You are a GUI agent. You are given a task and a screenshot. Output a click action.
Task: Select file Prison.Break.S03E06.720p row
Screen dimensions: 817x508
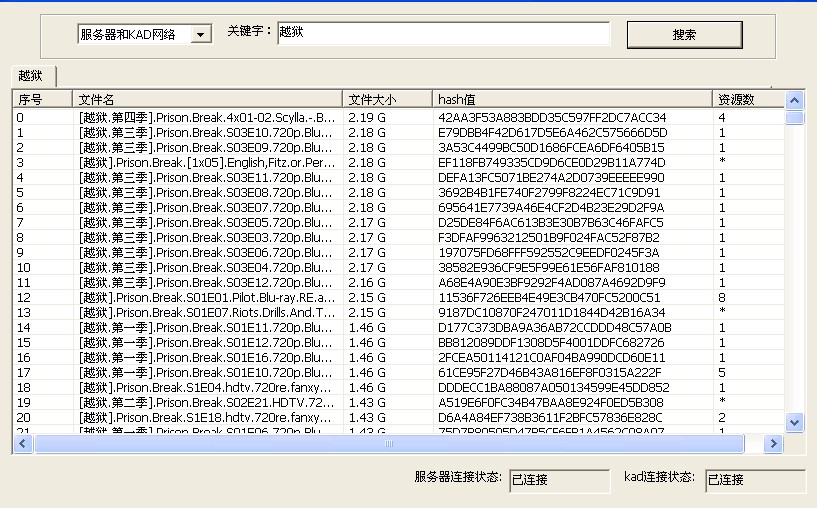click(398, 253)
